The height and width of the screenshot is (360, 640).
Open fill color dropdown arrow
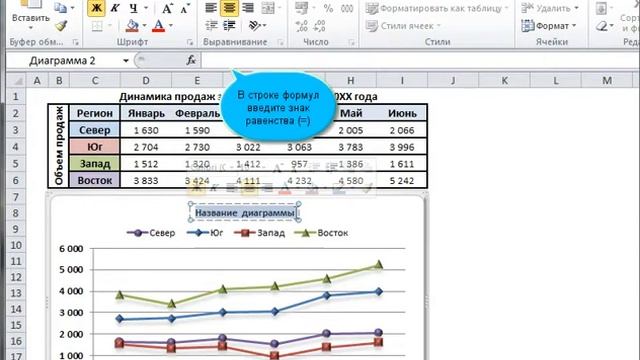click(x=144, y=26)
